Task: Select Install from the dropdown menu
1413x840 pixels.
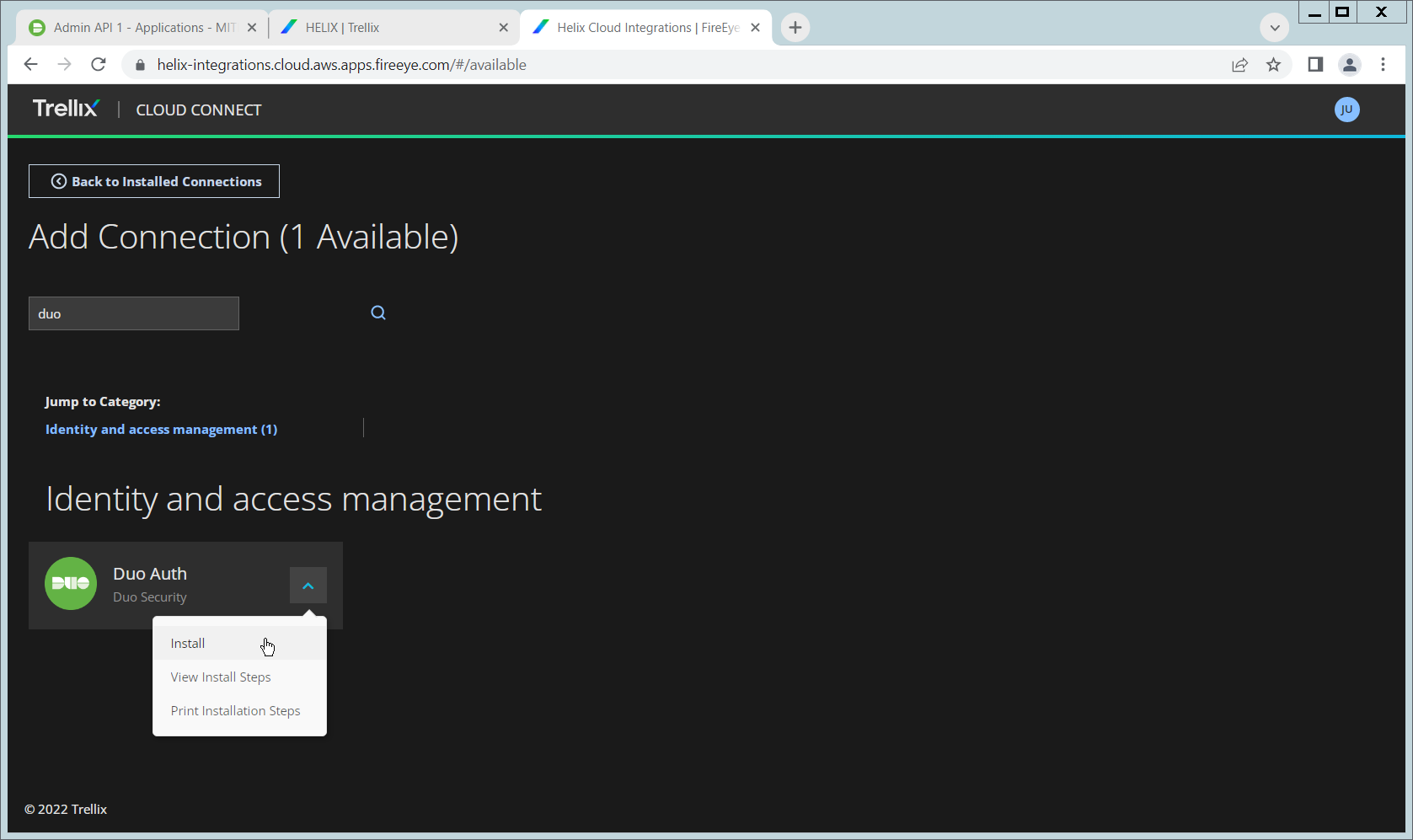Action: pos(188,644)
